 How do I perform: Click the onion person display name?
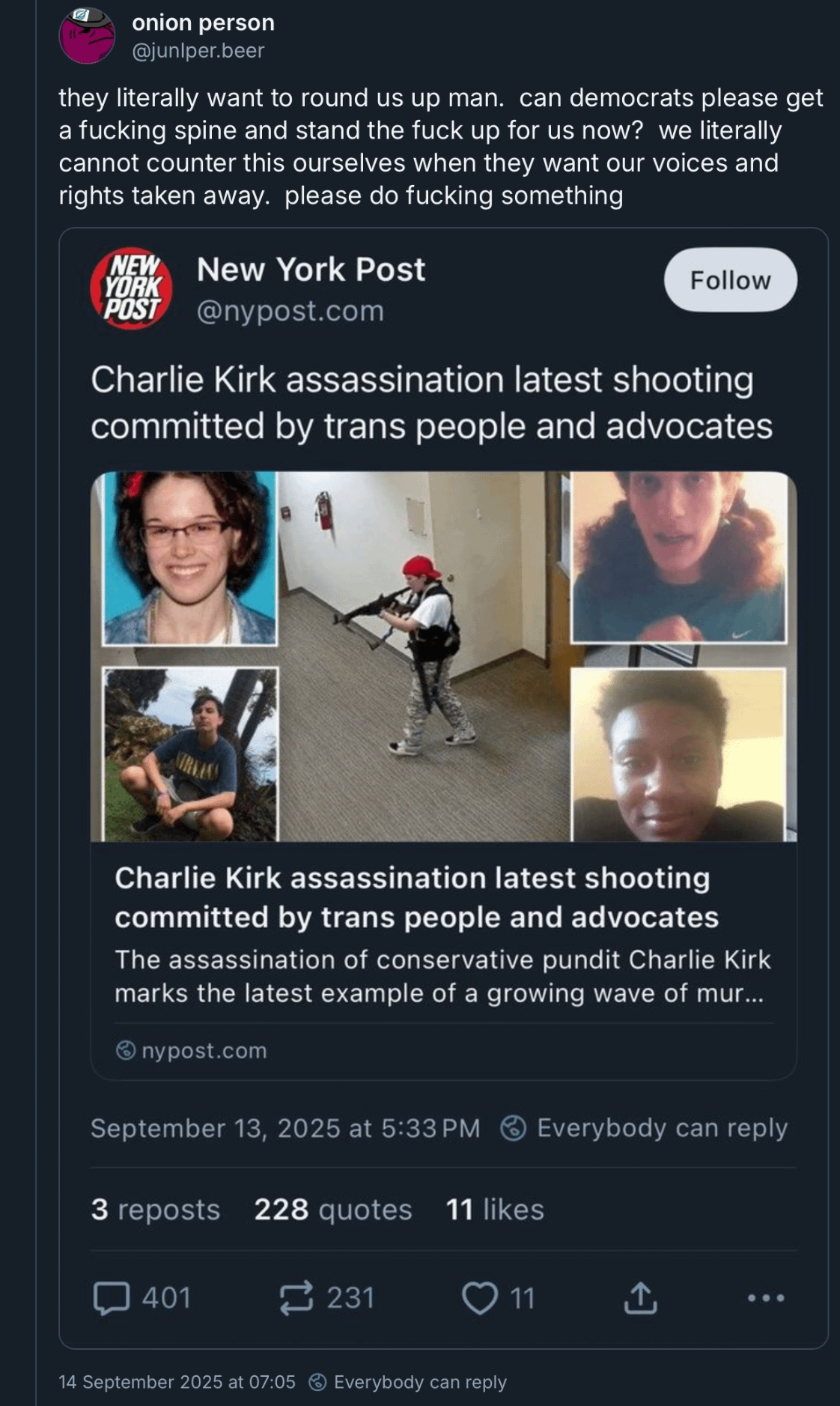click(203, 23)
